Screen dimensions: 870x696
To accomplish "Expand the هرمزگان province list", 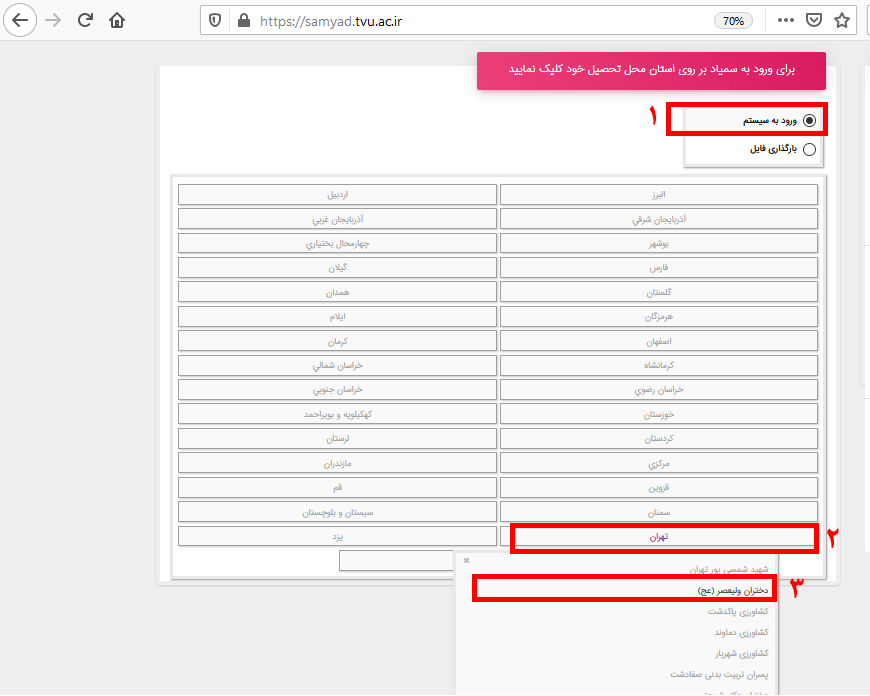I will (x=659, y=317).
